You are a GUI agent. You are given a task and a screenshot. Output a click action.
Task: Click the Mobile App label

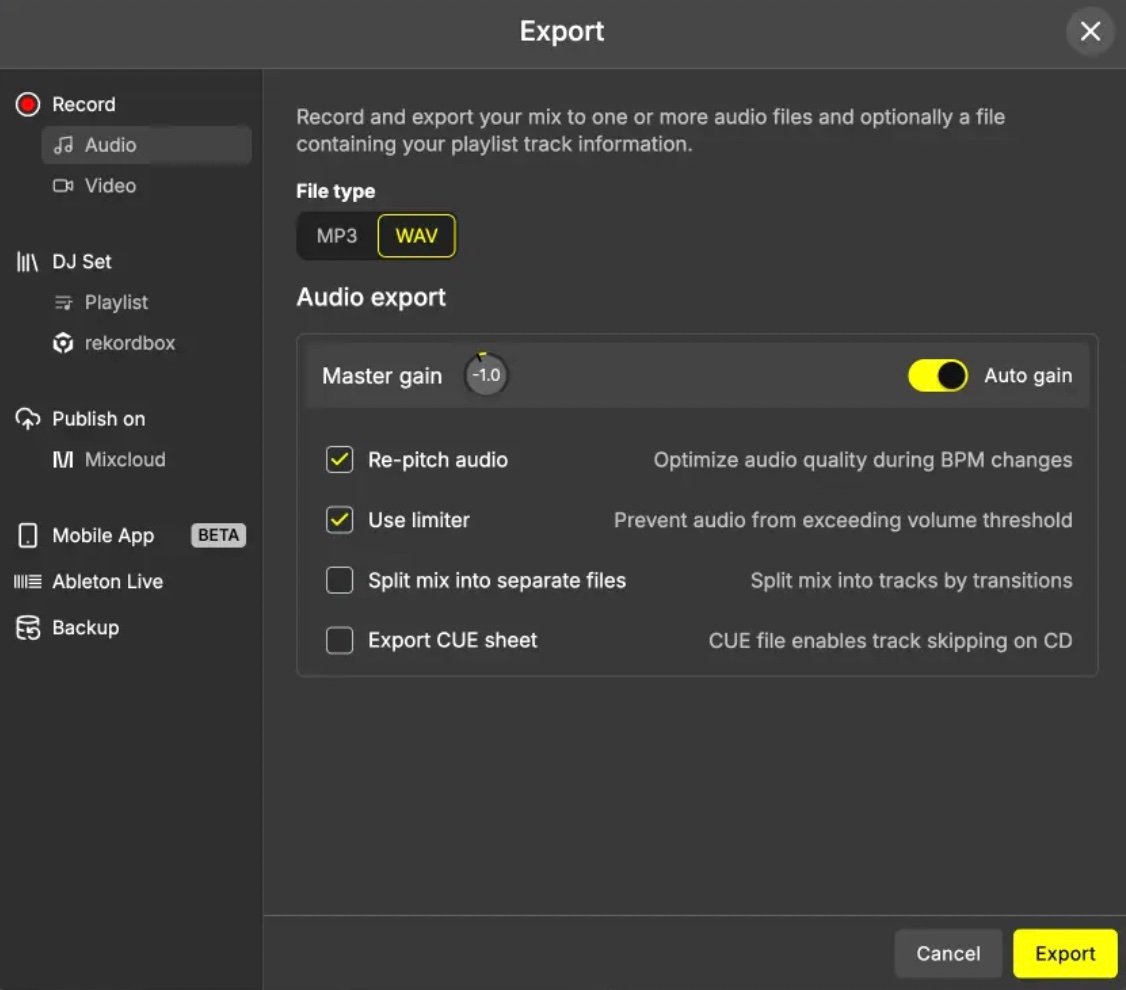point(103,536)
